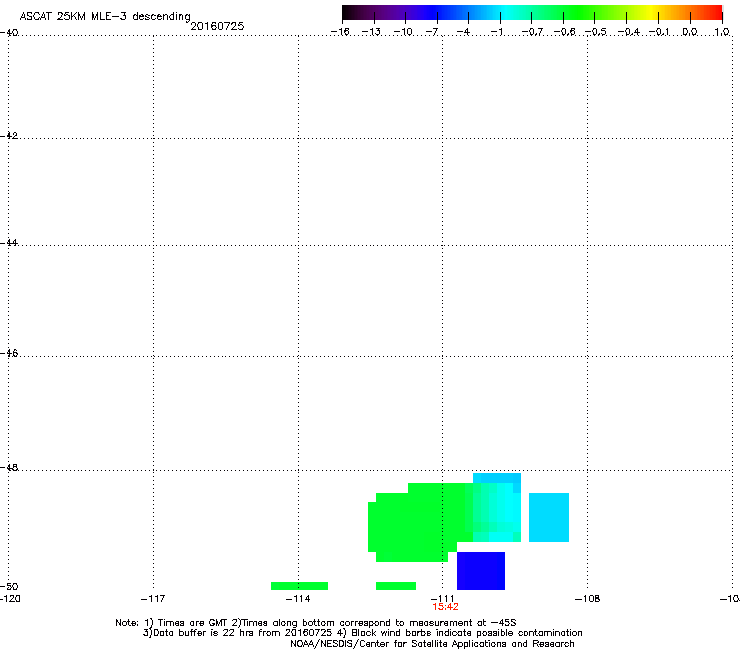Click the -0.4 colorbar tick label
The height and width of the screenshot is (650, 740).
(629, 32)
